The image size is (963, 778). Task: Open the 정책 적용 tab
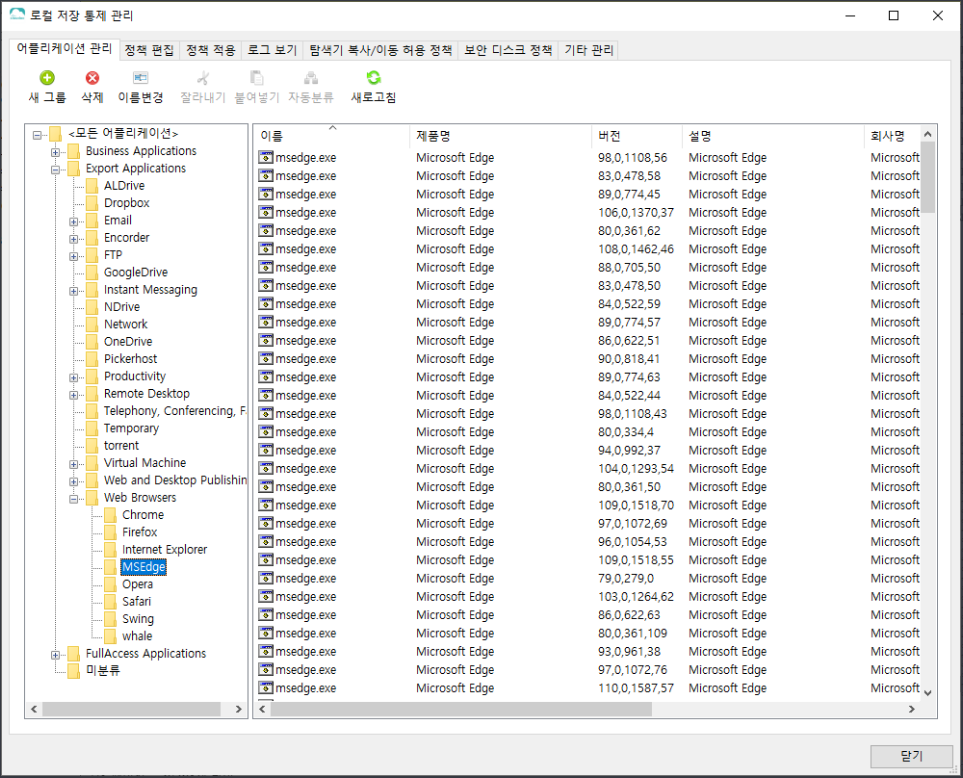[x=211, y=50]
